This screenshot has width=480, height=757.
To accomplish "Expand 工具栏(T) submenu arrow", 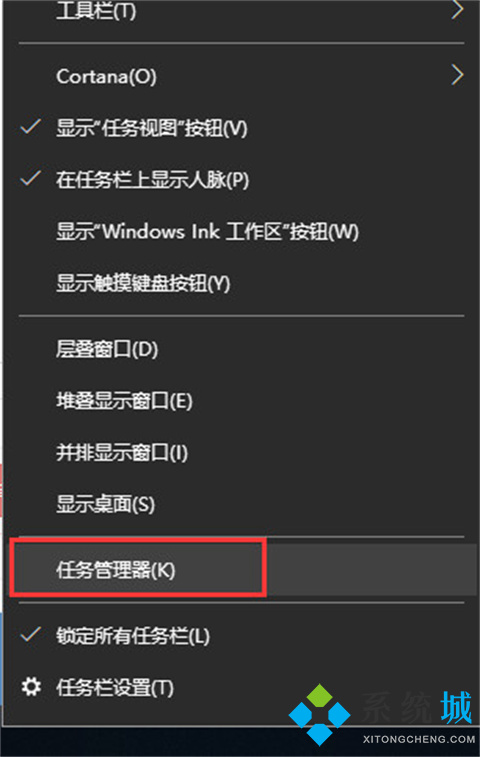I will [x=457, y=9].
